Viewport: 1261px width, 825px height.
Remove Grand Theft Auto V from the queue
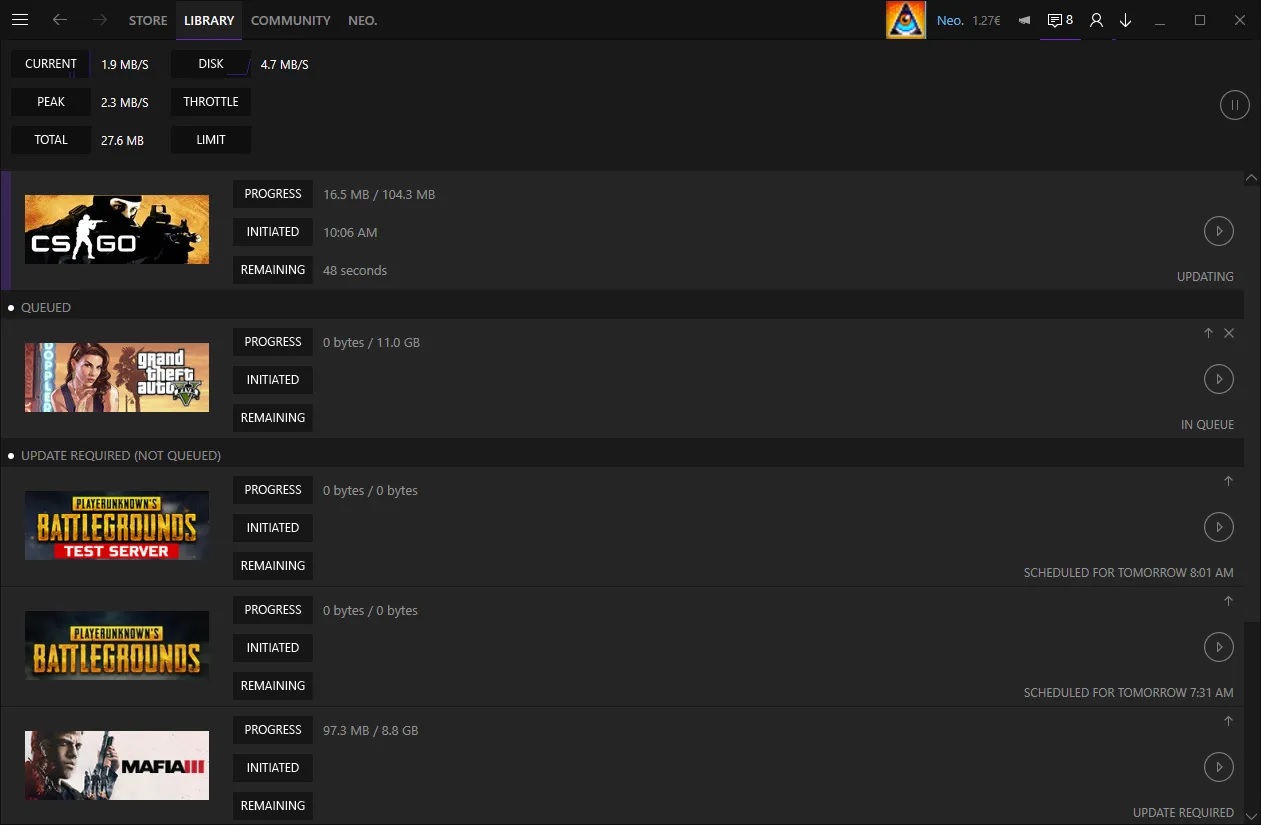[x=1229, y=332]
